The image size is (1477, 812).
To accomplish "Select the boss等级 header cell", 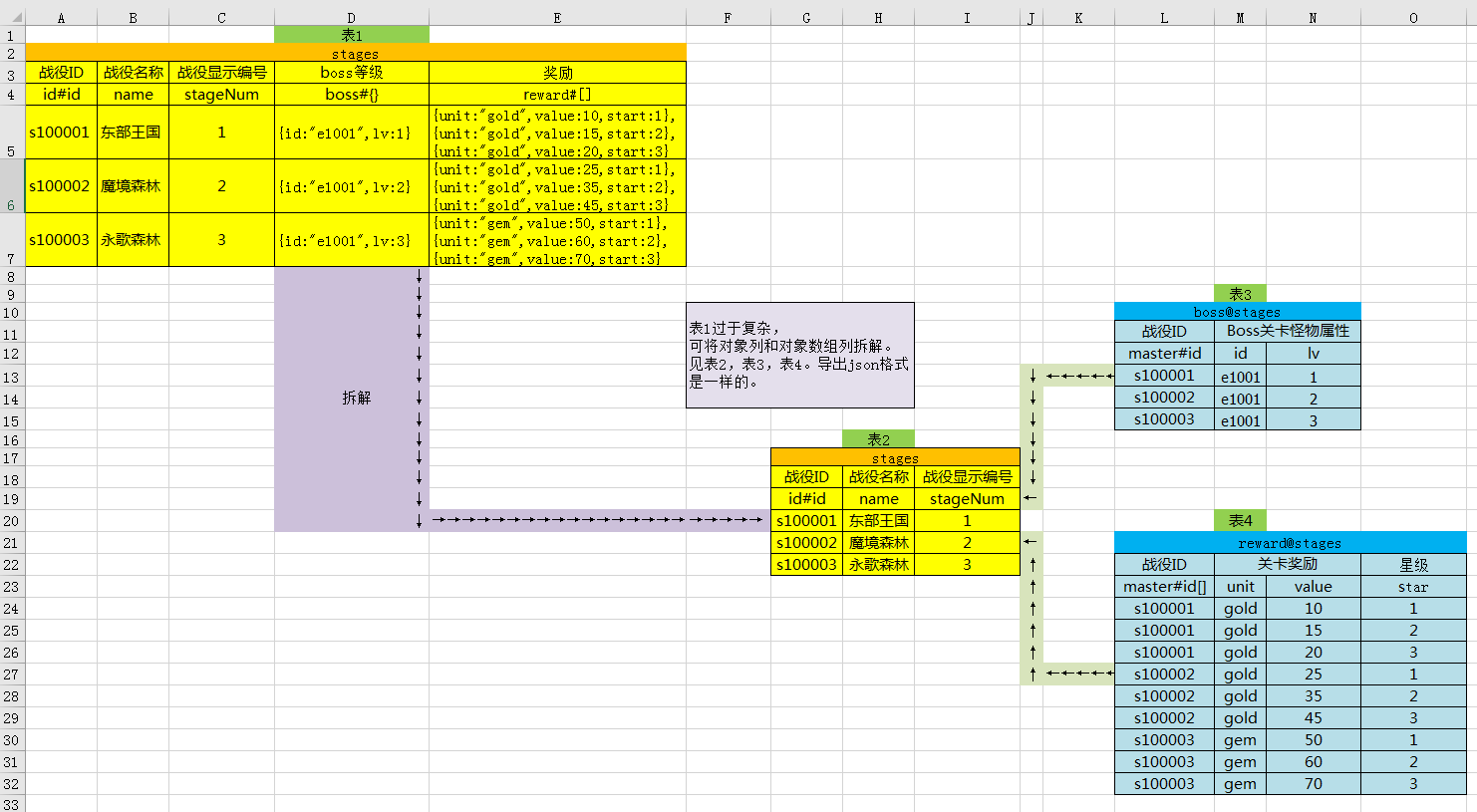I will 352,72.
